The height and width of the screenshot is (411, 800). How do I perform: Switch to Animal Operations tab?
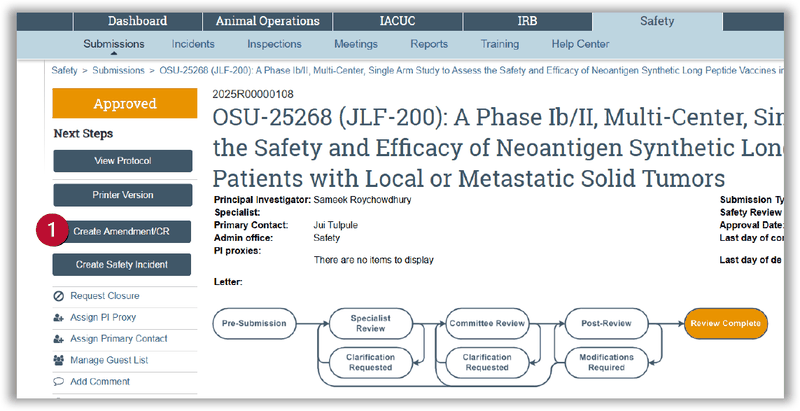click(x=267, y=21)
